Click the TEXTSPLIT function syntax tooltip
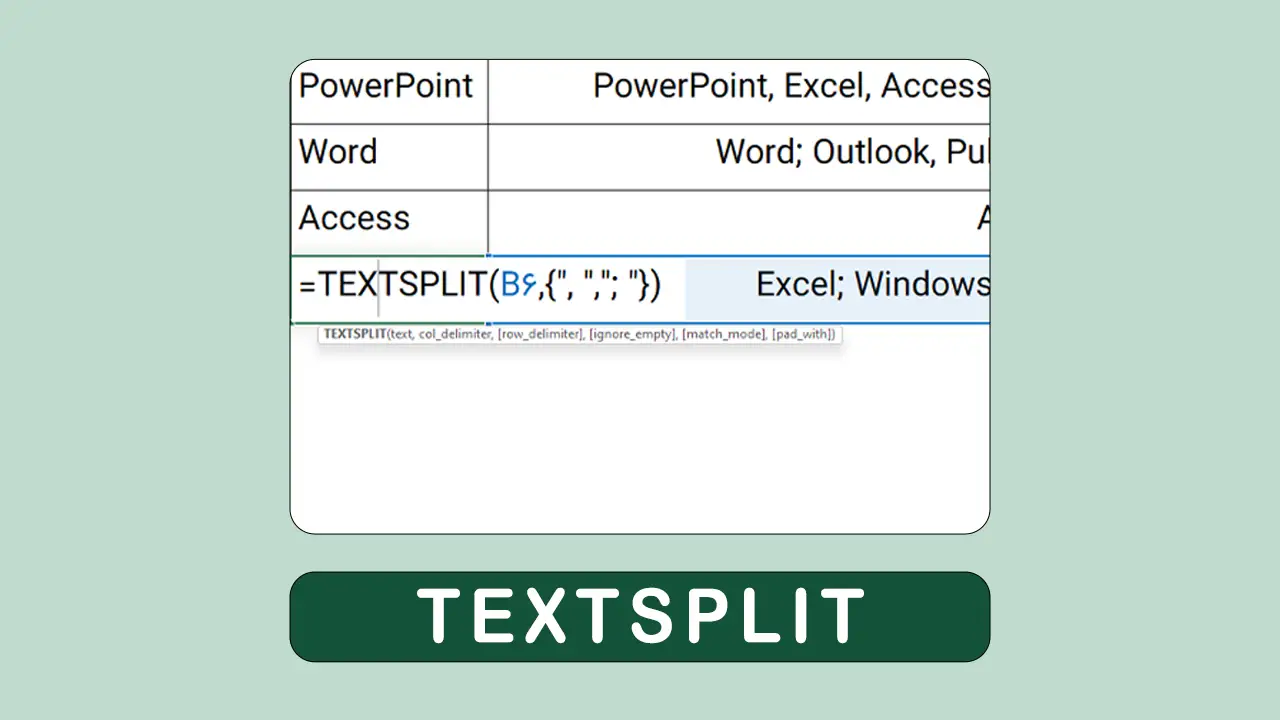This screenshot has width=1280, height=720. pyautogui.click(x=580, y=334)
